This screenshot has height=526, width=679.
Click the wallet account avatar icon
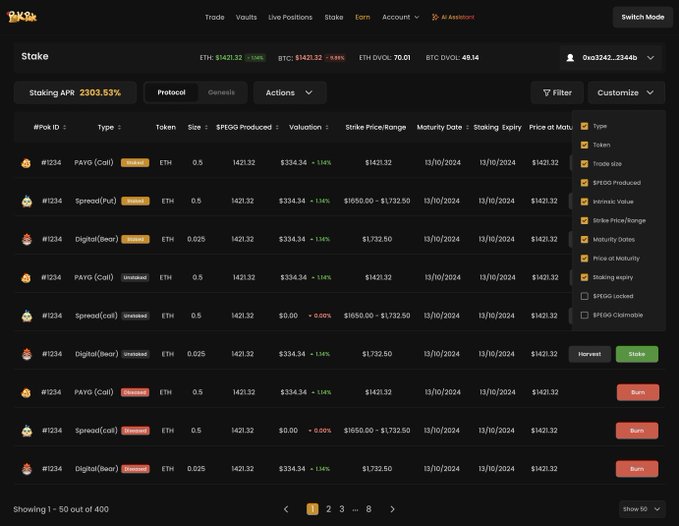tap(570, 58)
